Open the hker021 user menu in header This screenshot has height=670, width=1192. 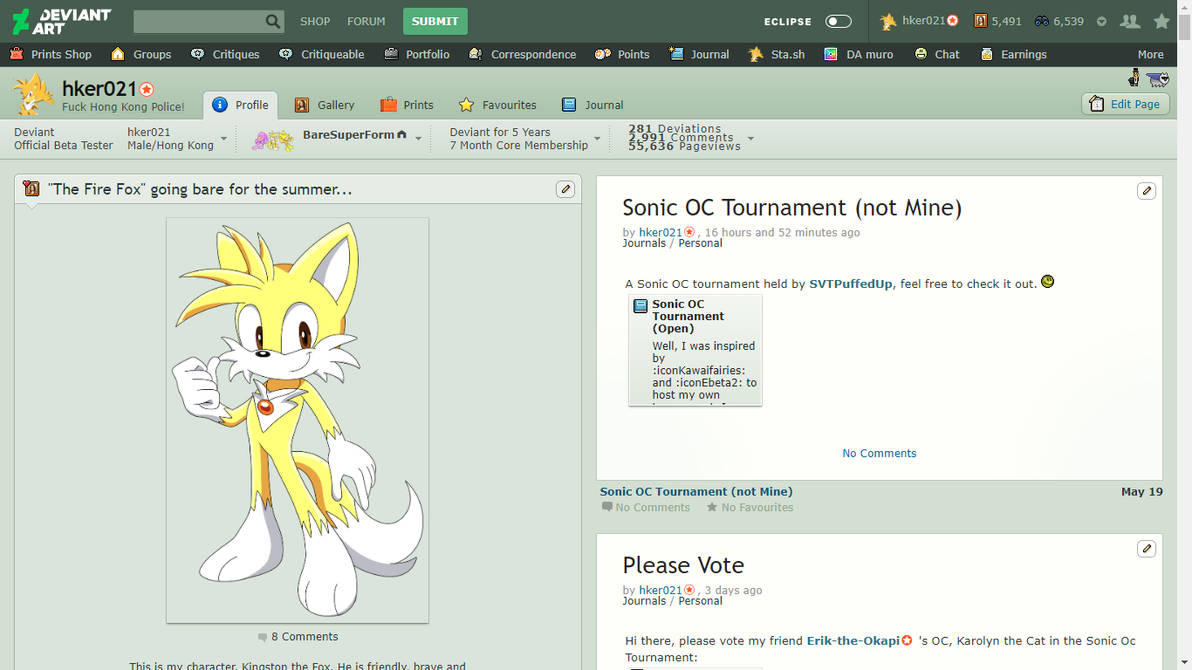pos(919,21)
